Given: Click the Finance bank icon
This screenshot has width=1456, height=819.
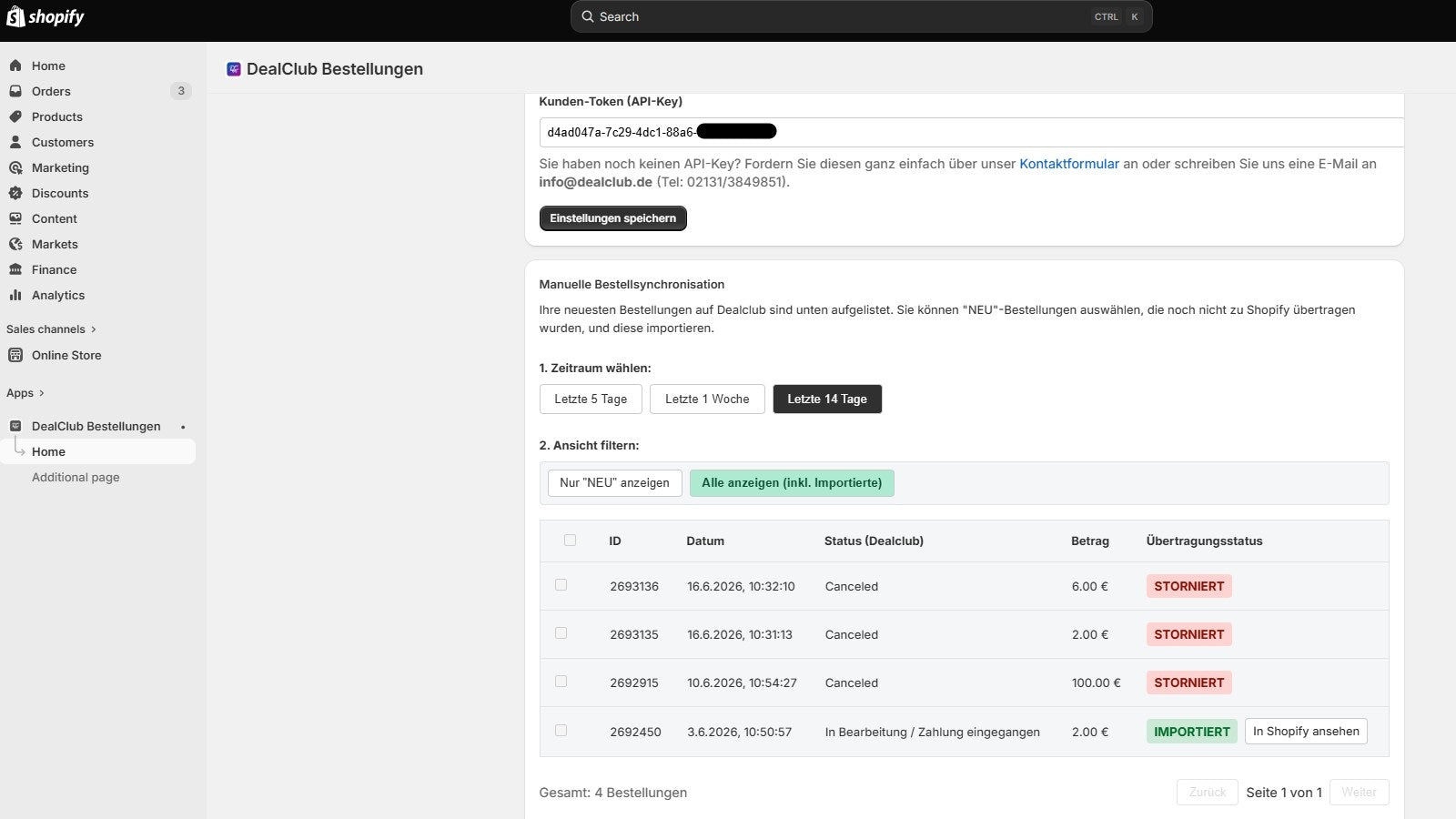Looking at the screenshot, I should pos(15,269).
